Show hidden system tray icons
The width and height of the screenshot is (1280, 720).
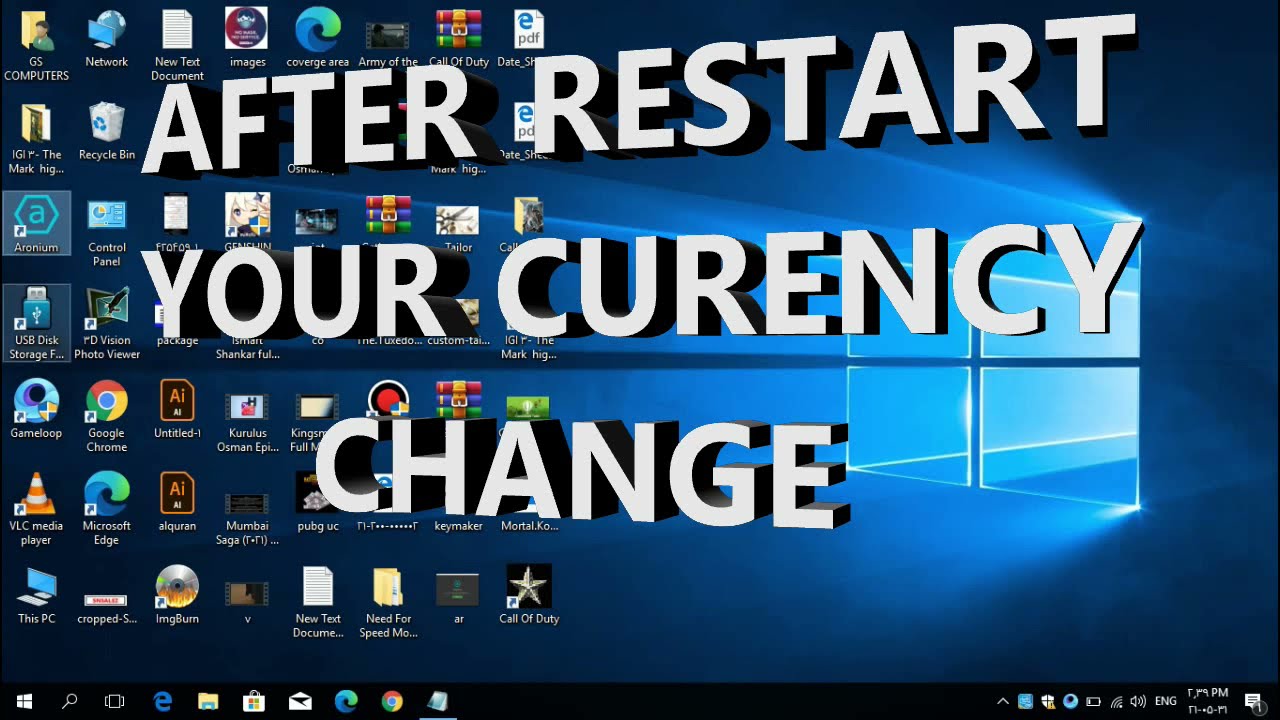point(1003,701)
